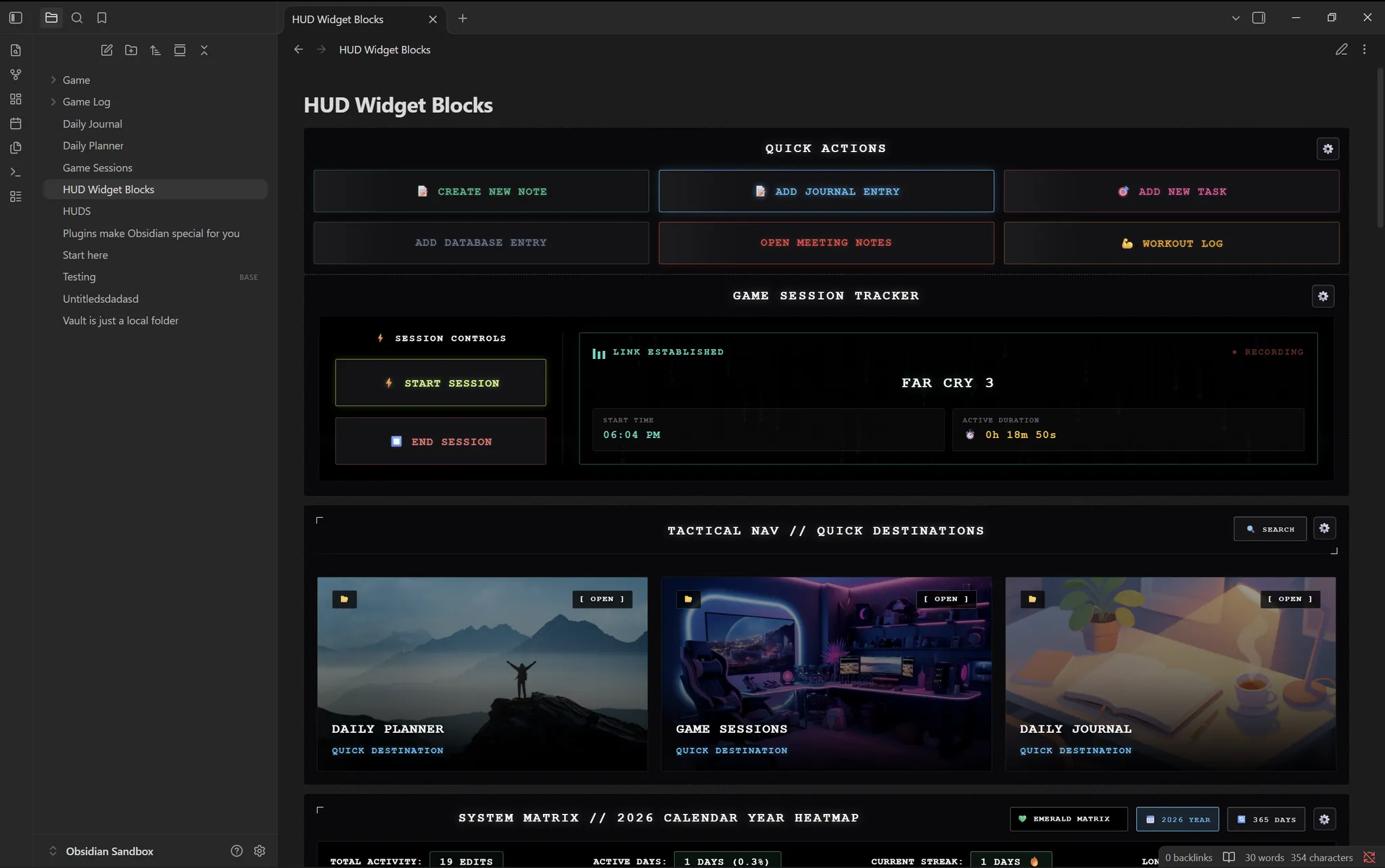Open heatmap settings gear
Image resolution: width=1385 pixels, height=868 pixels.
[1325, 819]
